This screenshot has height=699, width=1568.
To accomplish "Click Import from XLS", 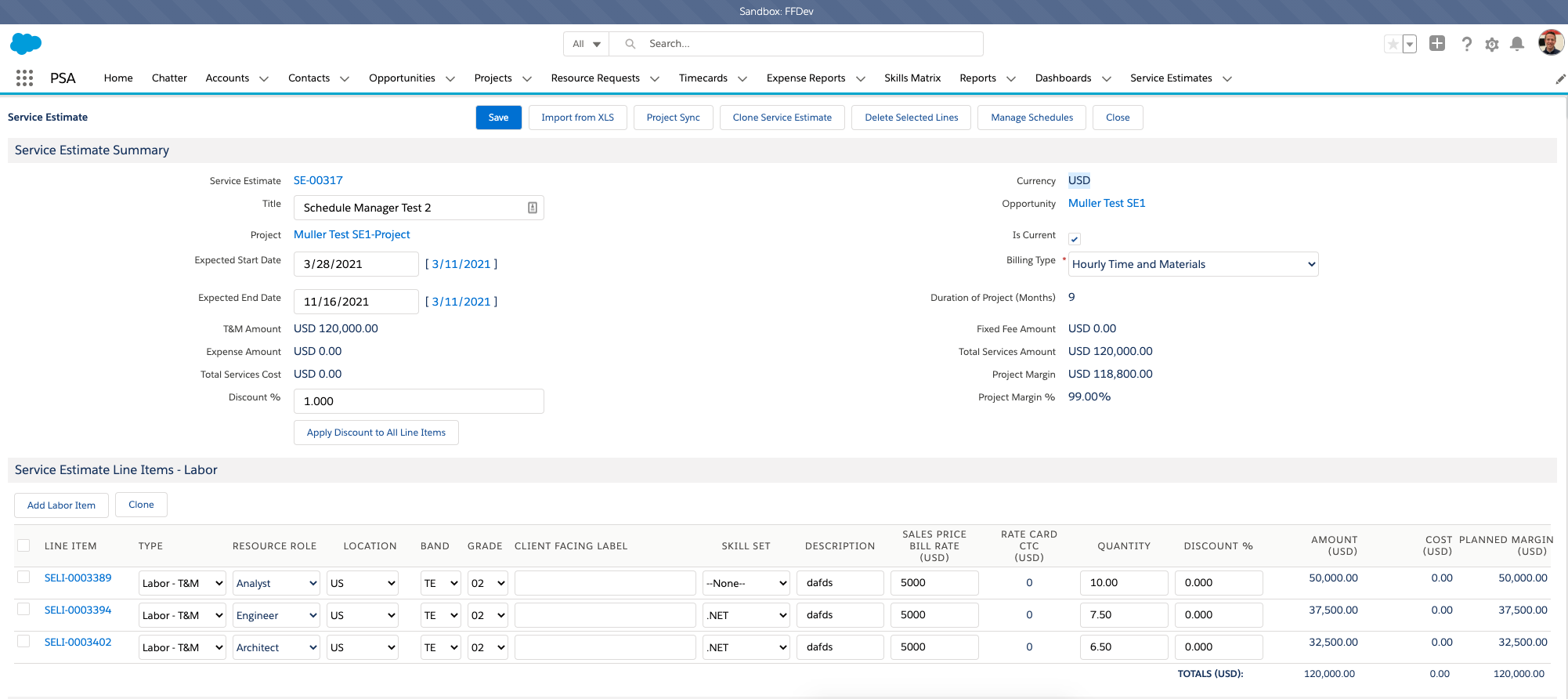I will click(578, 118).
